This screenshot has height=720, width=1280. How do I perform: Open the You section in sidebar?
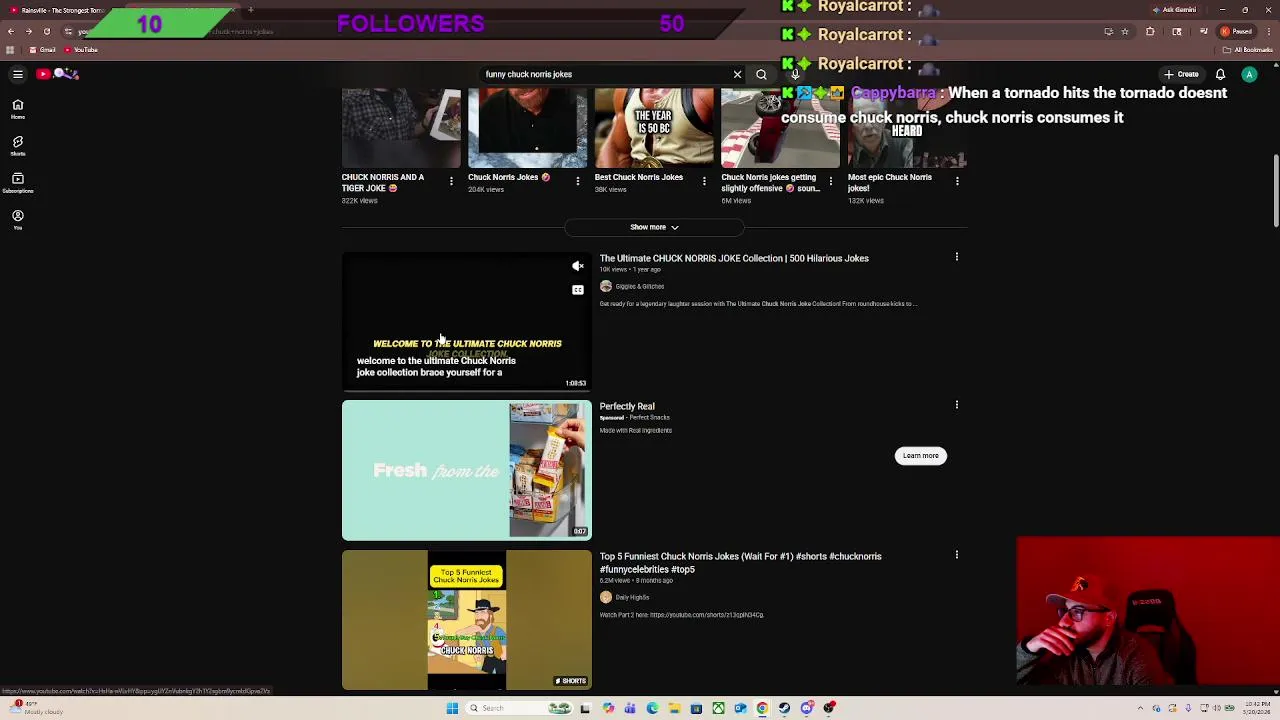click(x=18, y=220)
